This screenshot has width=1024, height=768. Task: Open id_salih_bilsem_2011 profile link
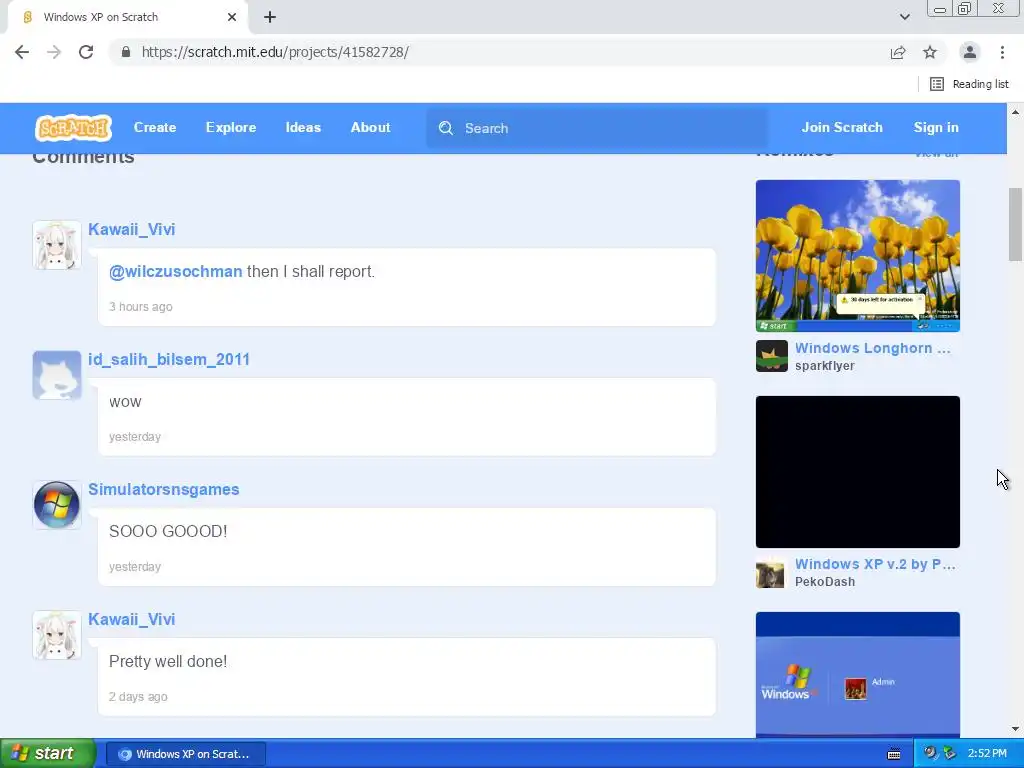168,359
